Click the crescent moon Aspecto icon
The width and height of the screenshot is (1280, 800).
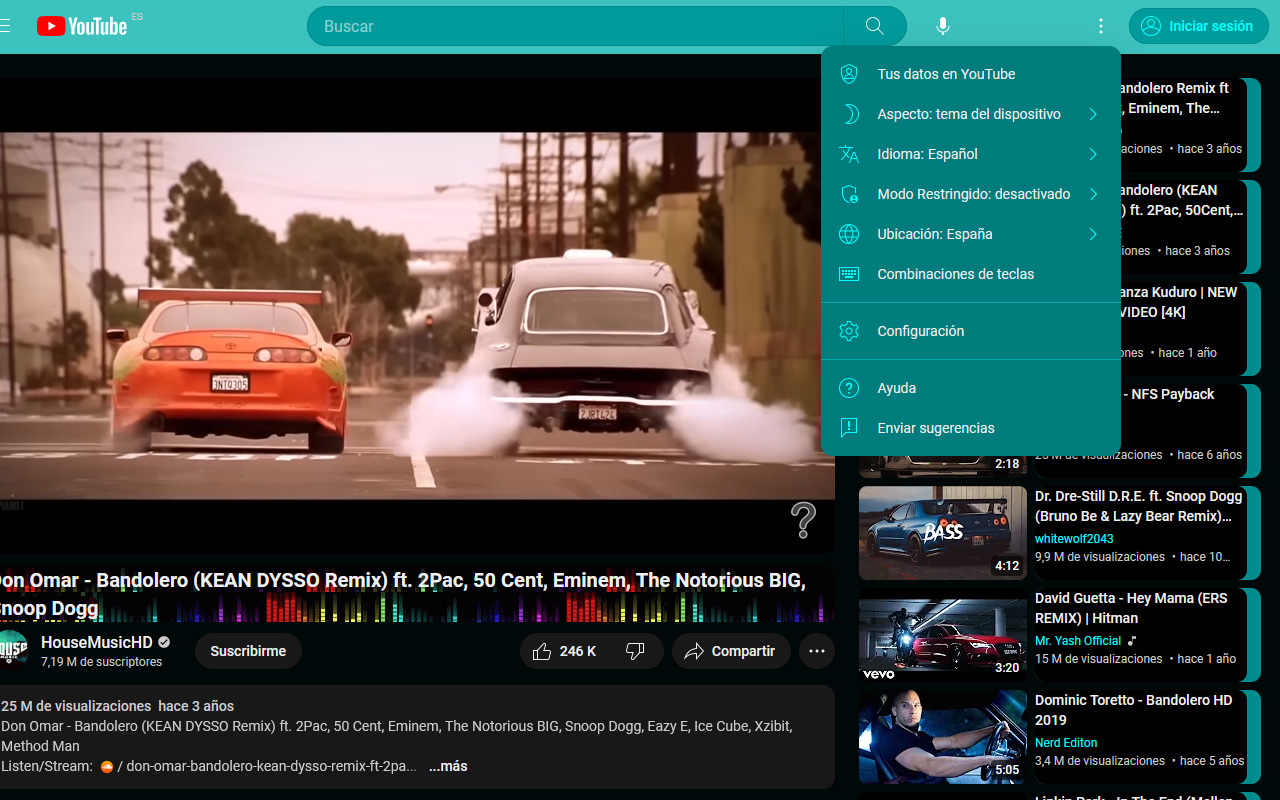849,114
